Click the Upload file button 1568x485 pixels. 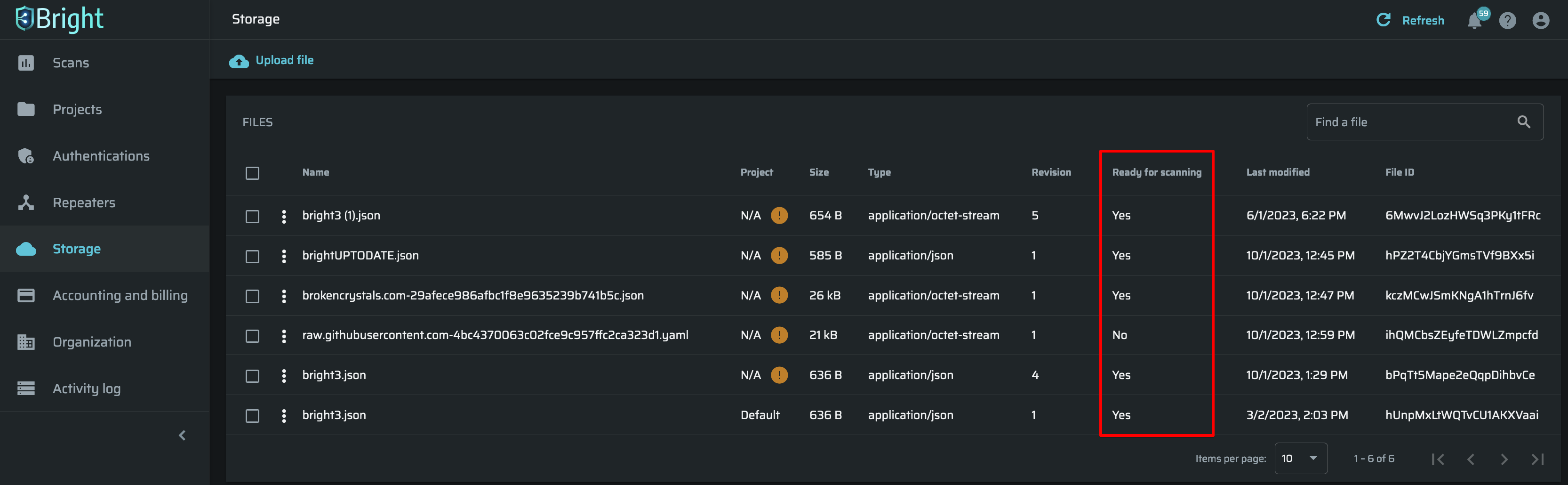(272, 60)
